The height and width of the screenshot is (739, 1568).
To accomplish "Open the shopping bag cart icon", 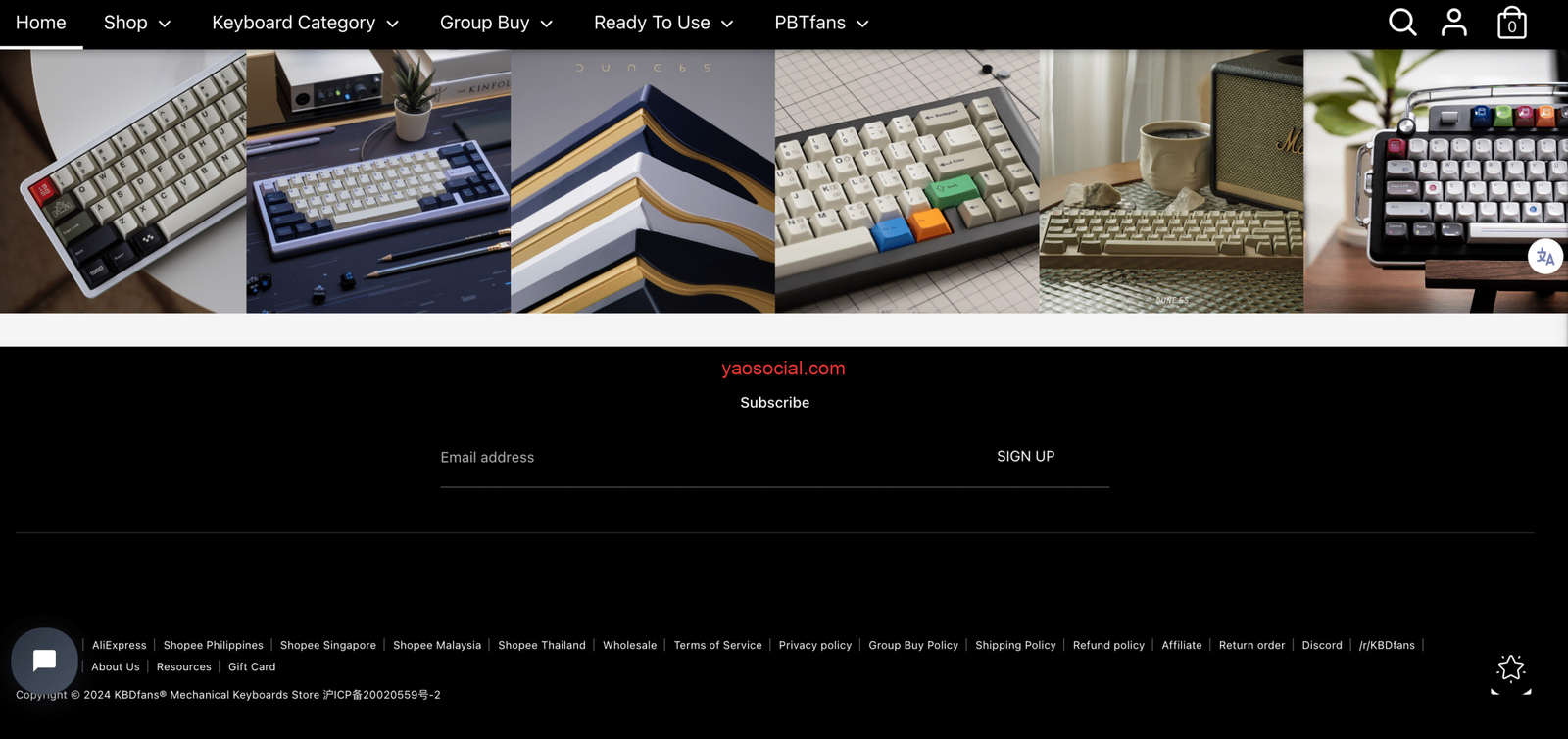I will [x=1512, y=23].
